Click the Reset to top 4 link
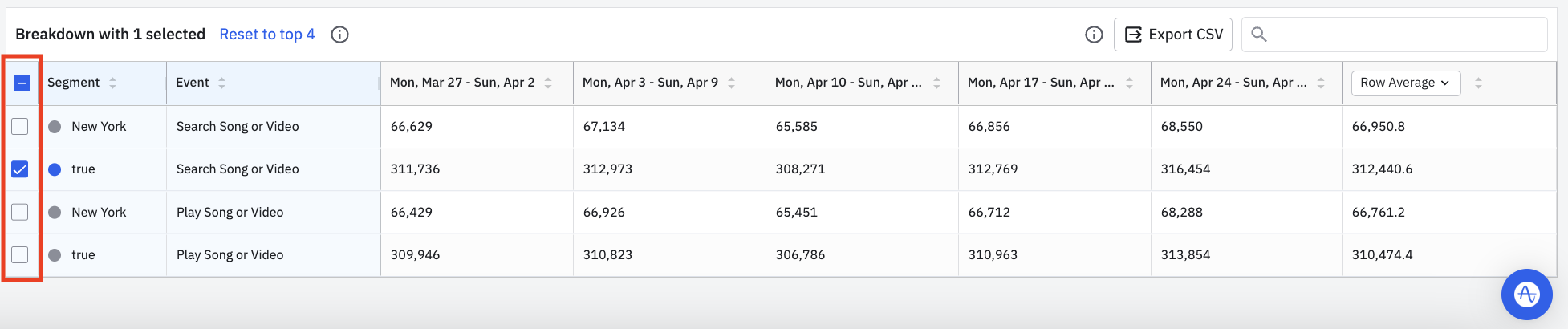Screen dimensions: 1568x329 266,35
